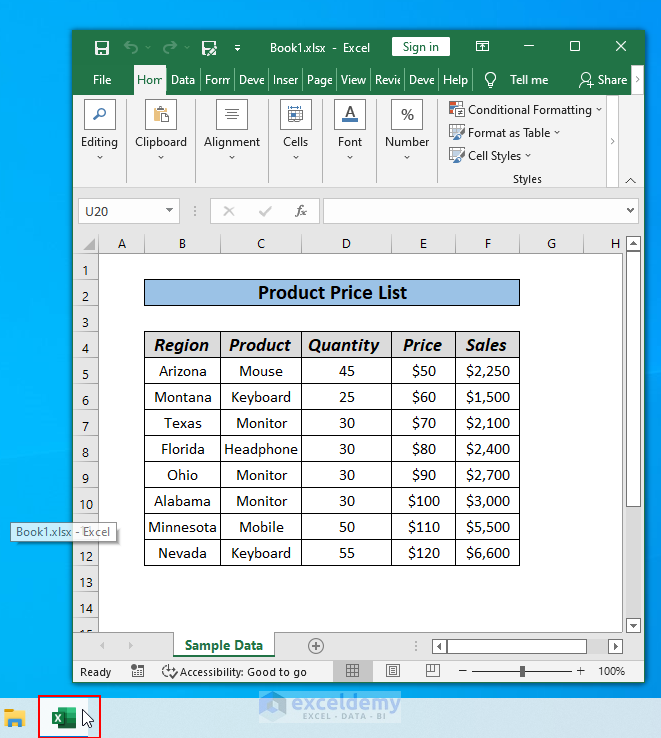This screenshot has width=661, height=738.
Task: Click the Name Box showing U20
Action: pyautogui.click(x=123, y=211)
